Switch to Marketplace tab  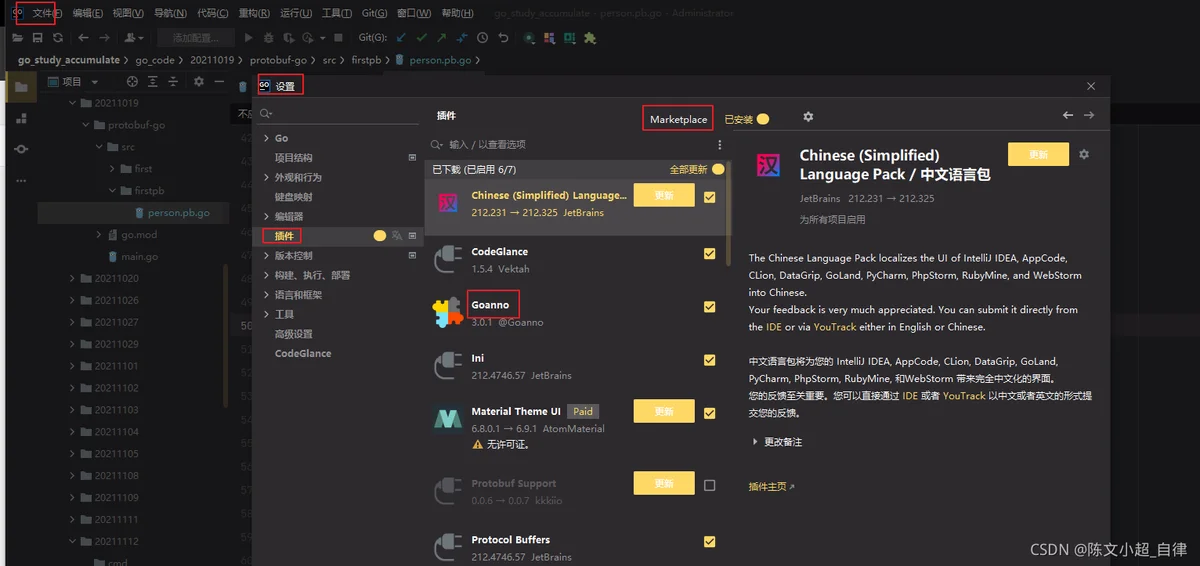tap(678, 119)
